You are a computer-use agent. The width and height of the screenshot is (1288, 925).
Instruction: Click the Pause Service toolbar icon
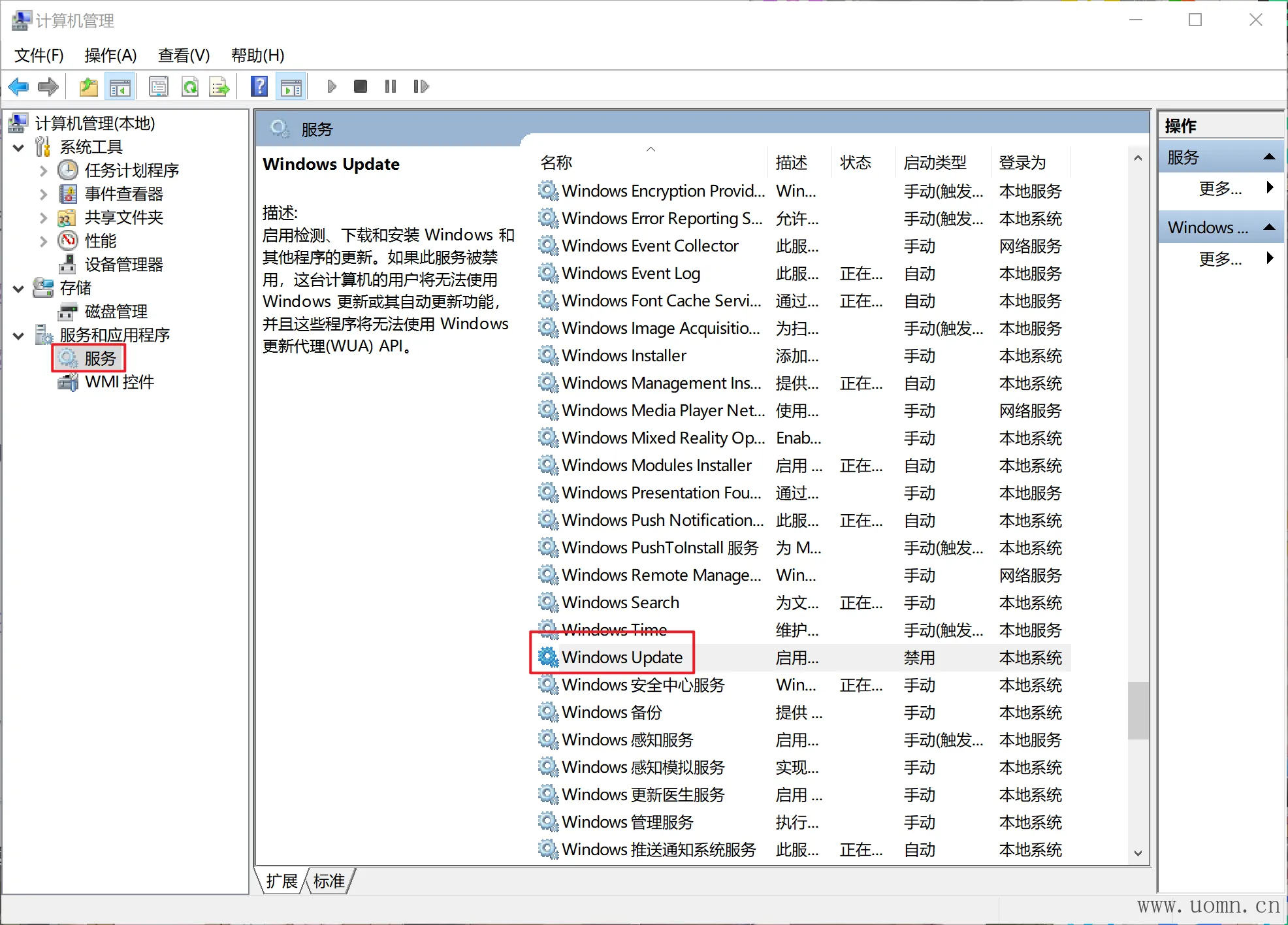click(x=391, y=86)
